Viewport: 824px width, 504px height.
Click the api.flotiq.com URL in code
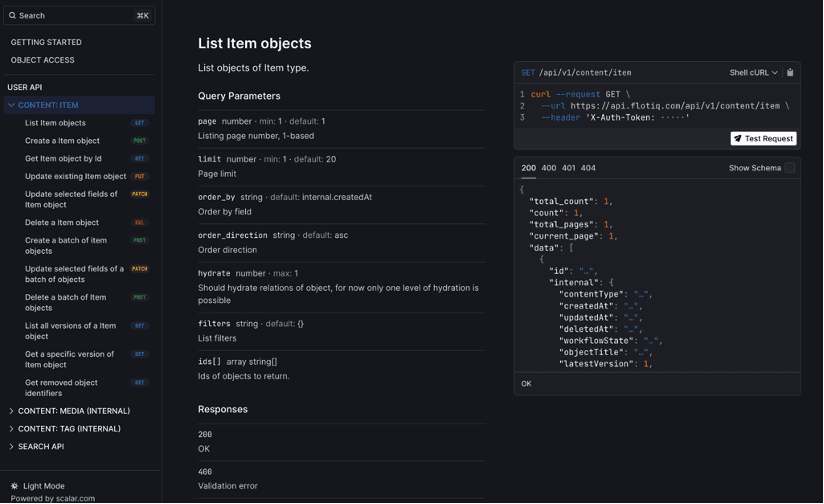[675, 106]
